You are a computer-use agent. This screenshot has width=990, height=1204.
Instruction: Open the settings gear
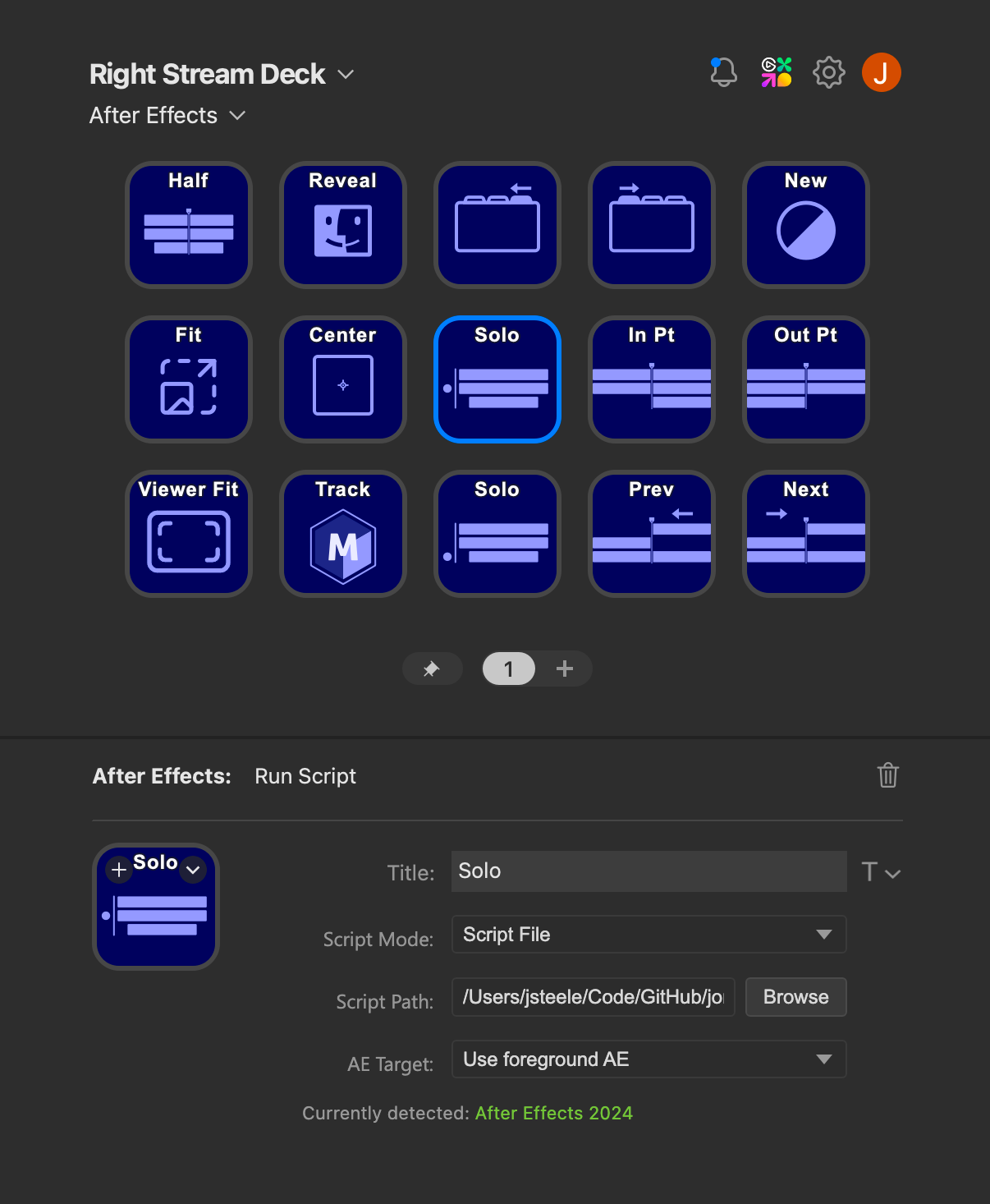point(829,72)
